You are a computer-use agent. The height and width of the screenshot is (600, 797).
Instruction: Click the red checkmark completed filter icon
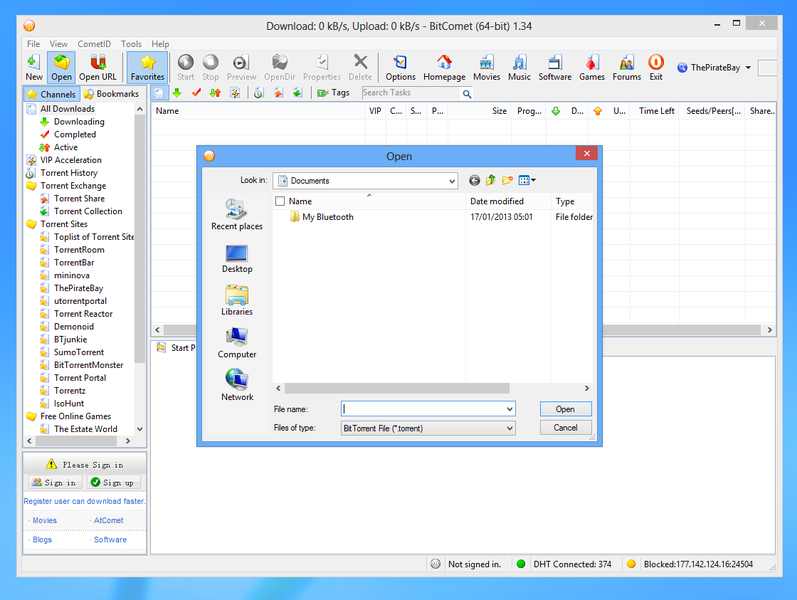coord(196,93)
